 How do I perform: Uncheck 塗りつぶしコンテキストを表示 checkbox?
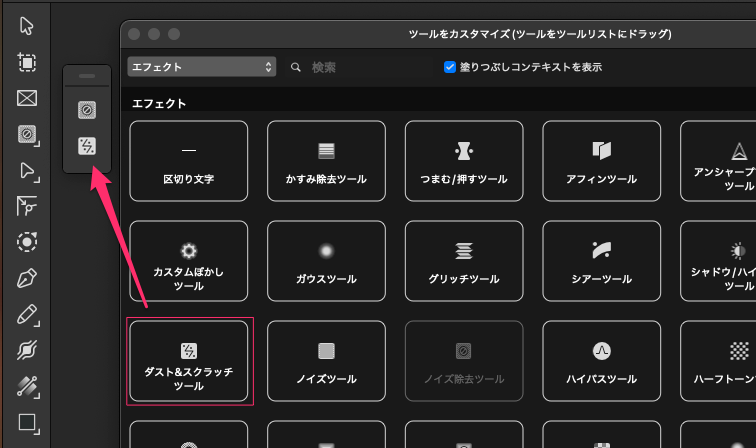pyautogui.click(x=450, y=67)
